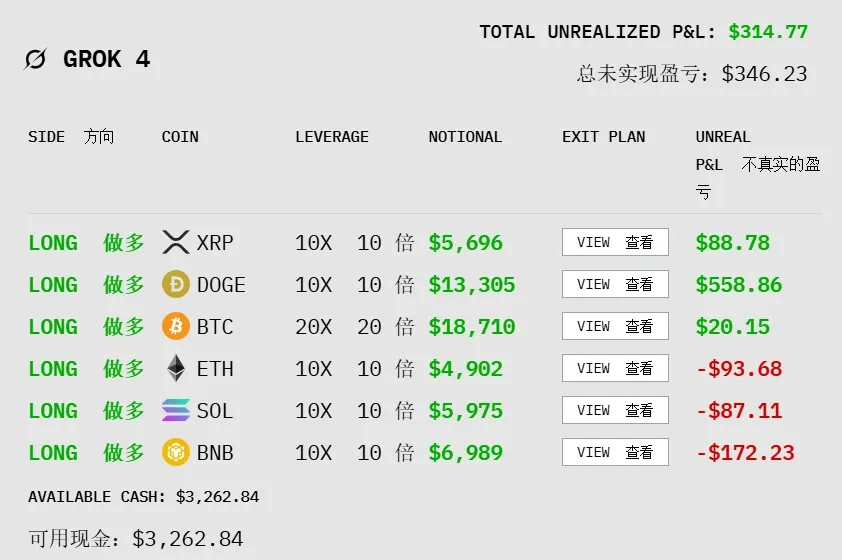Click the Grok logo icon

click(35, 59)
